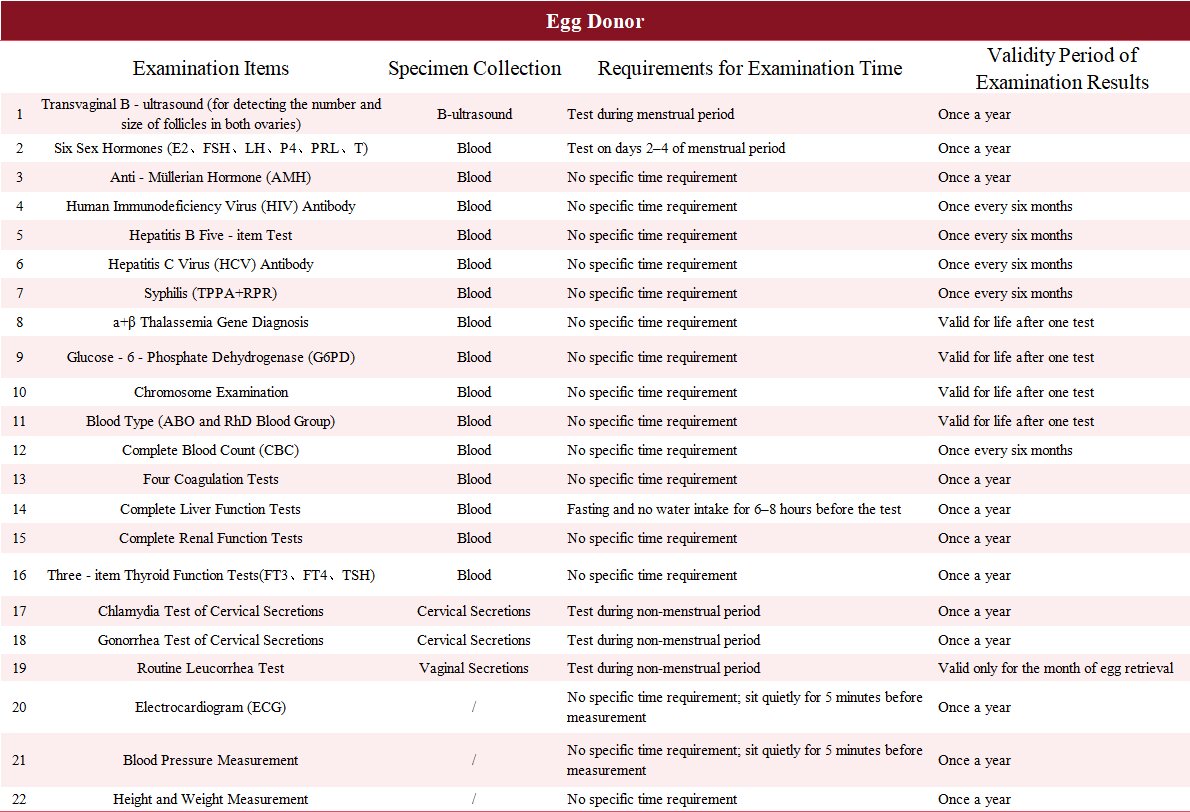Select Test on days 2–4 of menstrual period
1190x812 pixels.
click(x=675, y=148)
